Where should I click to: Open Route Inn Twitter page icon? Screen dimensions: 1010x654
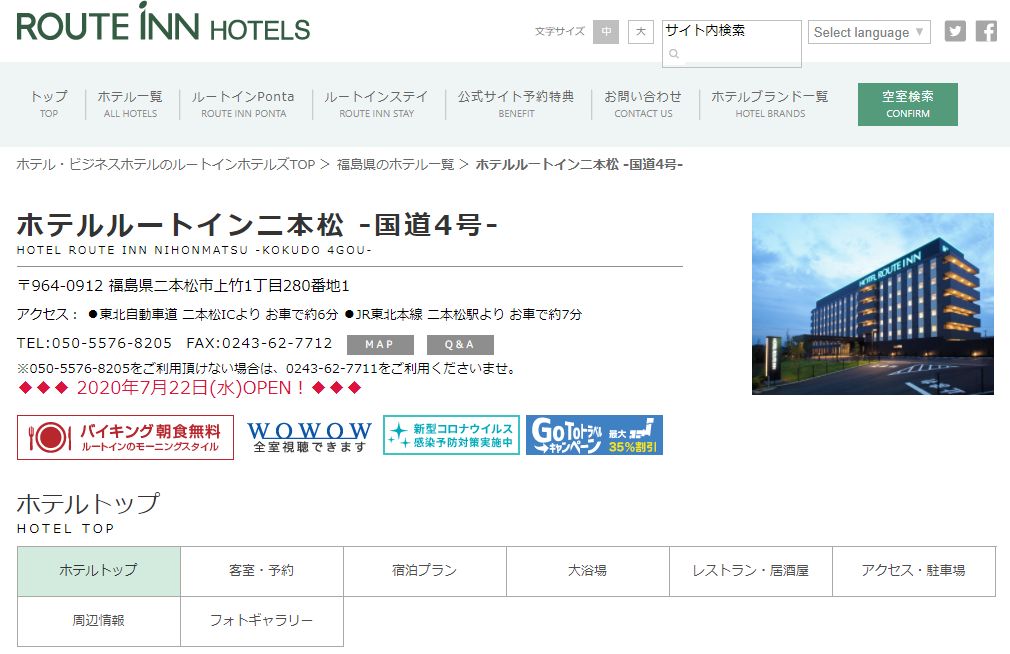click(955, 31)
